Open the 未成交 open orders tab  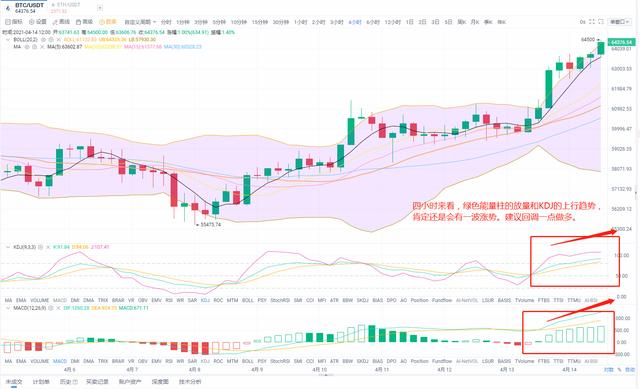[x=13, y=382]
